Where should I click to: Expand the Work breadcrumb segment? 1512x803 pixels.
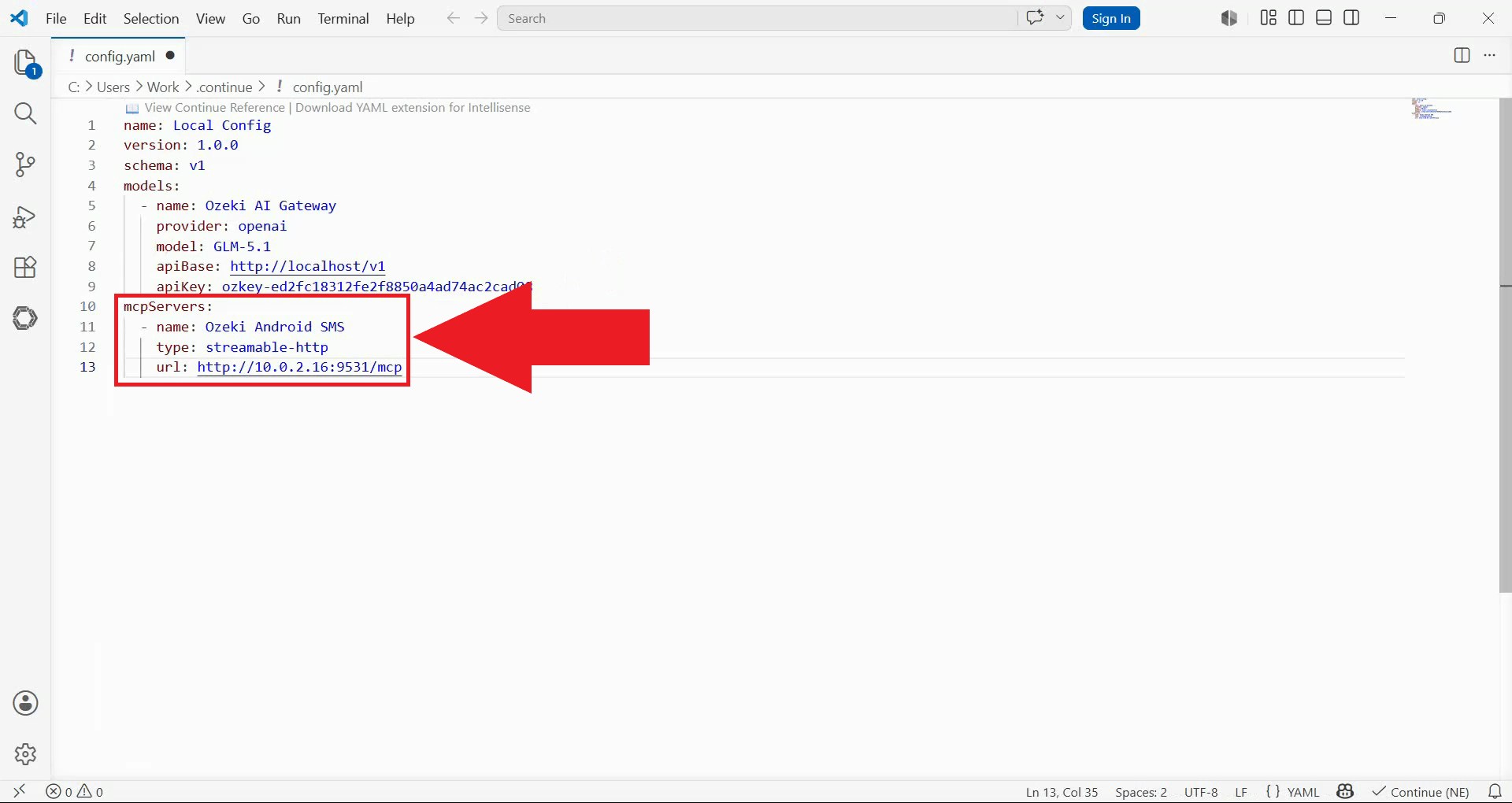coord(163,87)
